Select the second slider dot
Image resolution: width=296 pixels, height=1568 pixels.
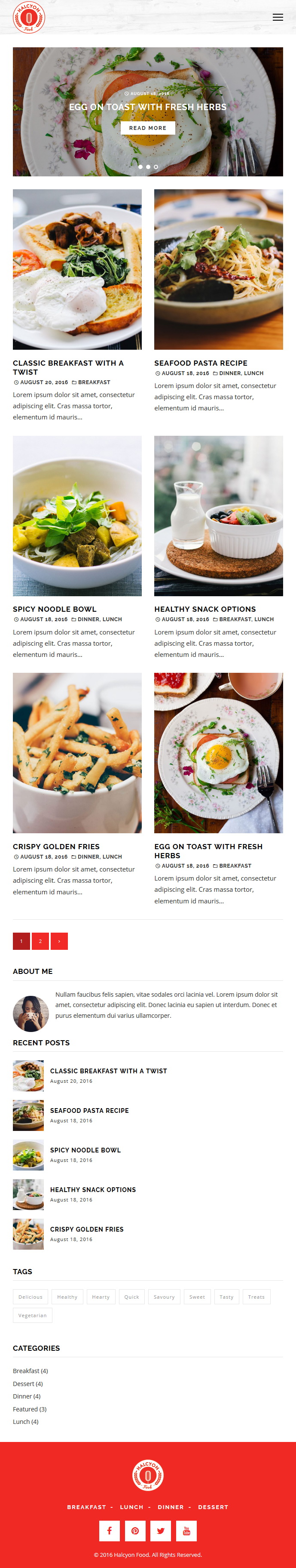coord(148,167)
